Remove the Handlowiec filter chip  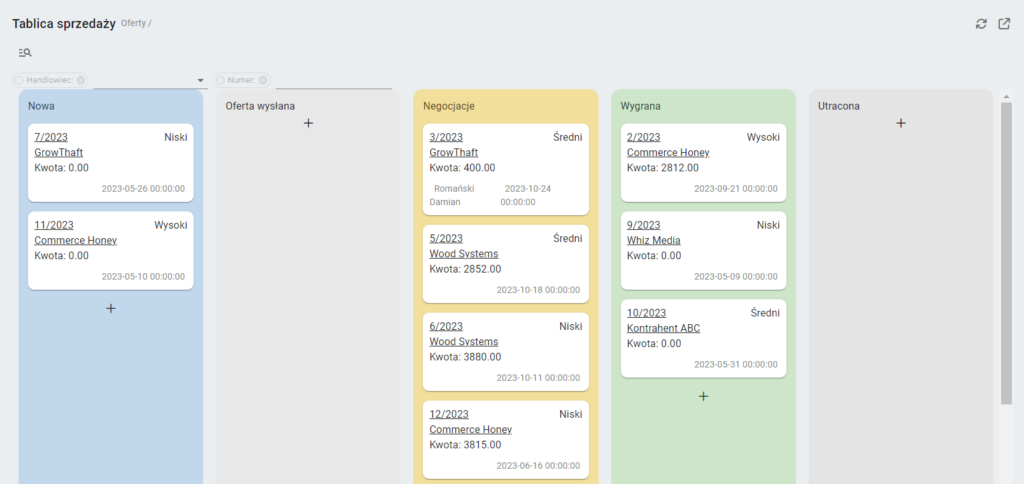click(80, 80)
